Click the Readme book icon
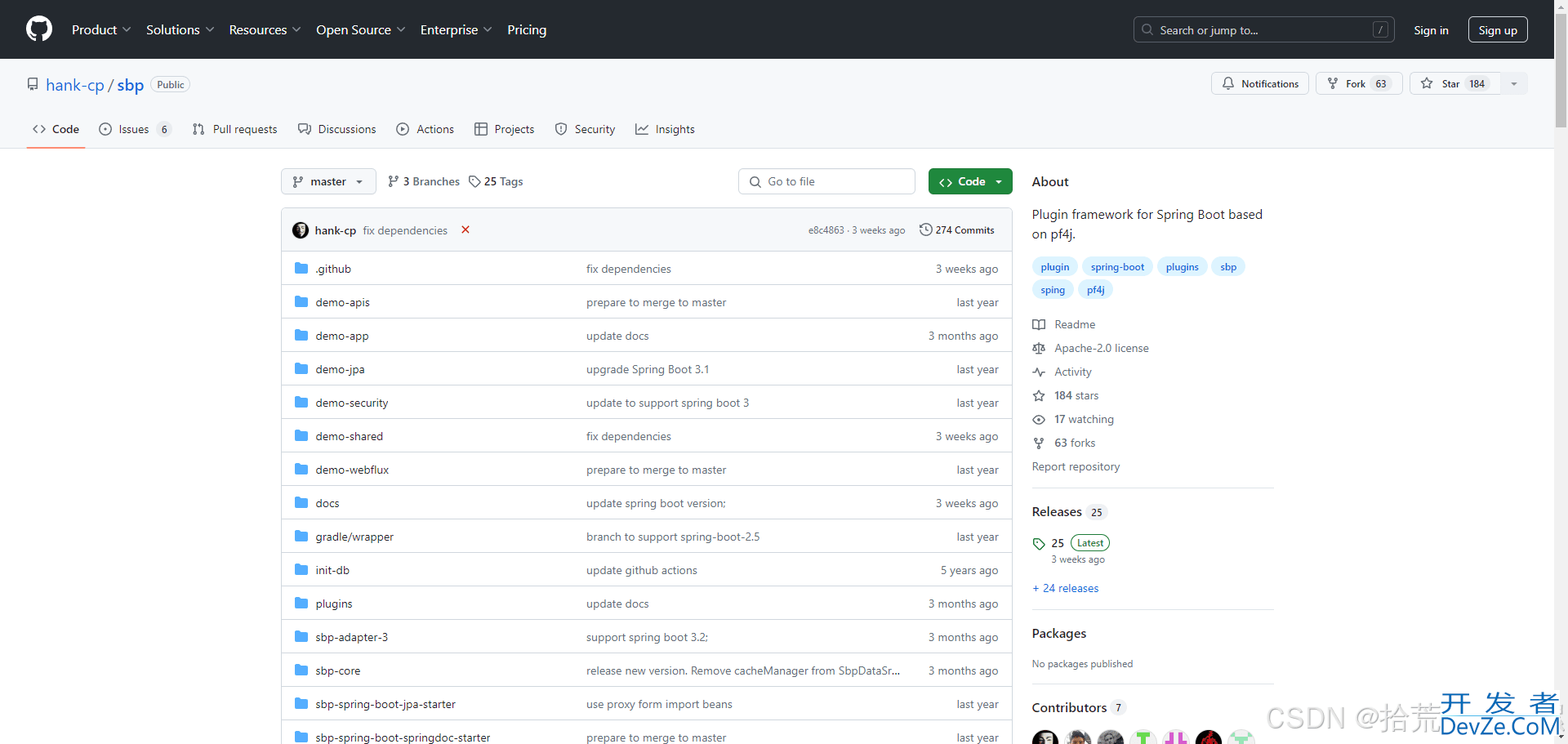Image resolution: width=1568 pixels, height=744 pixels. 1039,324
